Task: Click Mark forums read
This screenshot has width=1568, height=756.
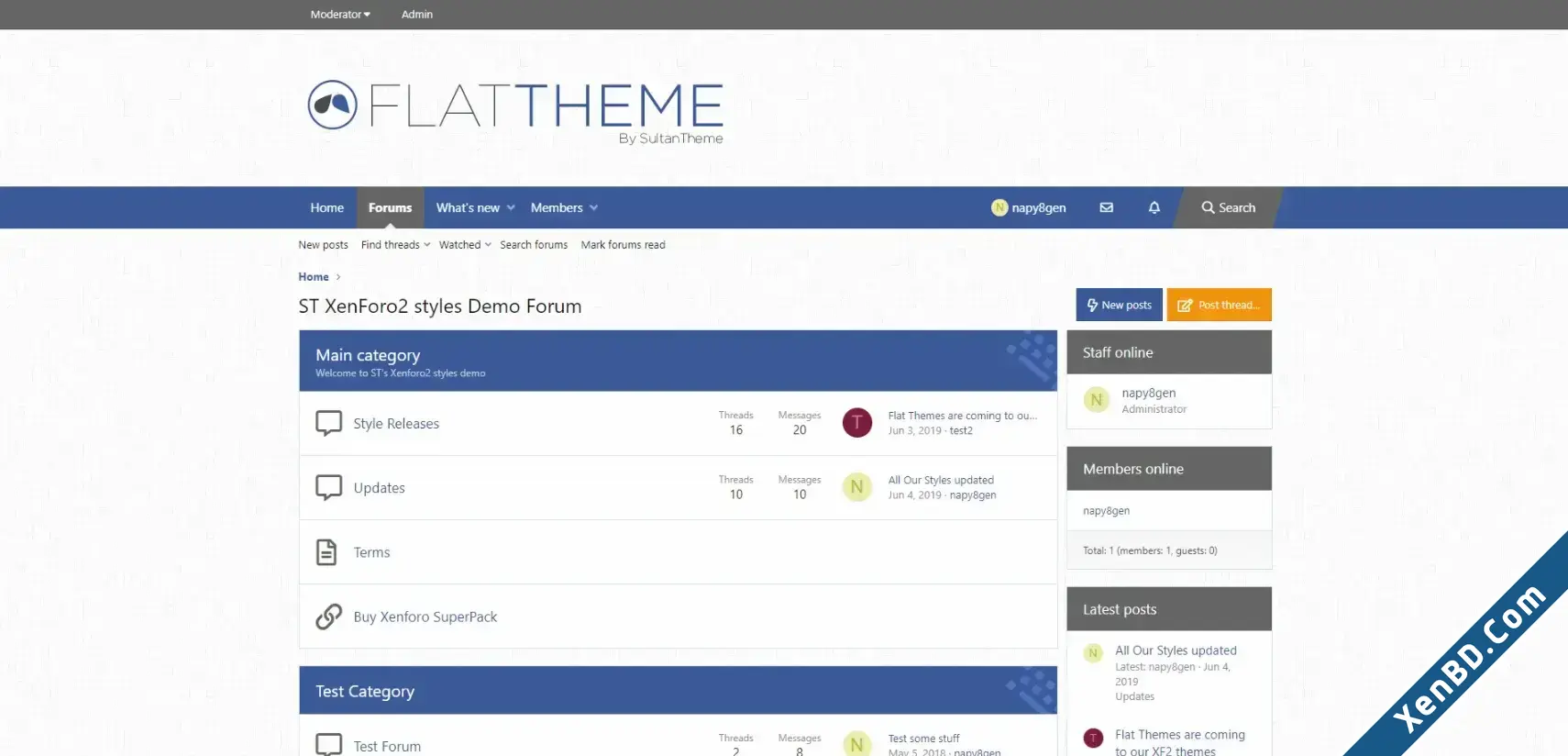Action: (x=623, y=245)
